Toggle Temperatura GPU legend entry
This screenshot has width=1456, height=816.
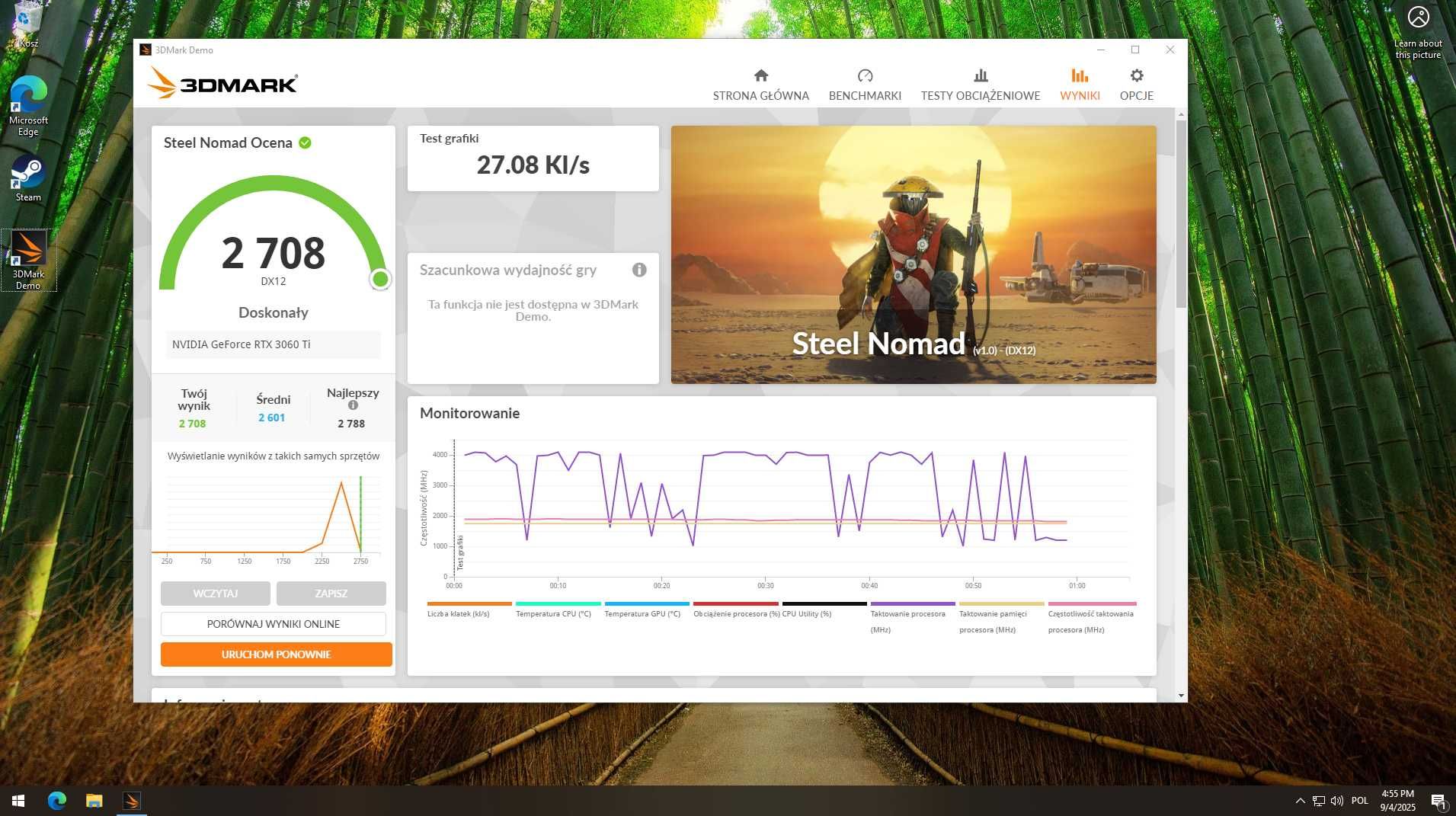pos(646,610)
